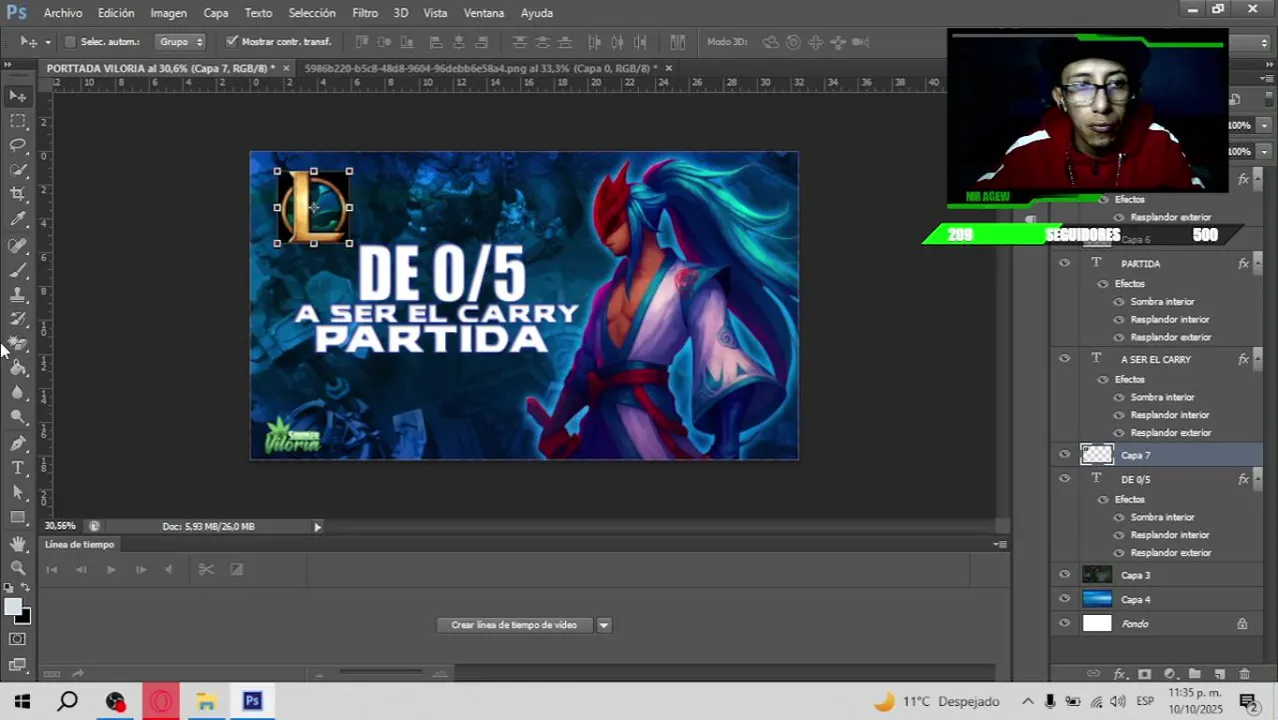Hide the Capa 3 layer

(x=1064, y=575)
